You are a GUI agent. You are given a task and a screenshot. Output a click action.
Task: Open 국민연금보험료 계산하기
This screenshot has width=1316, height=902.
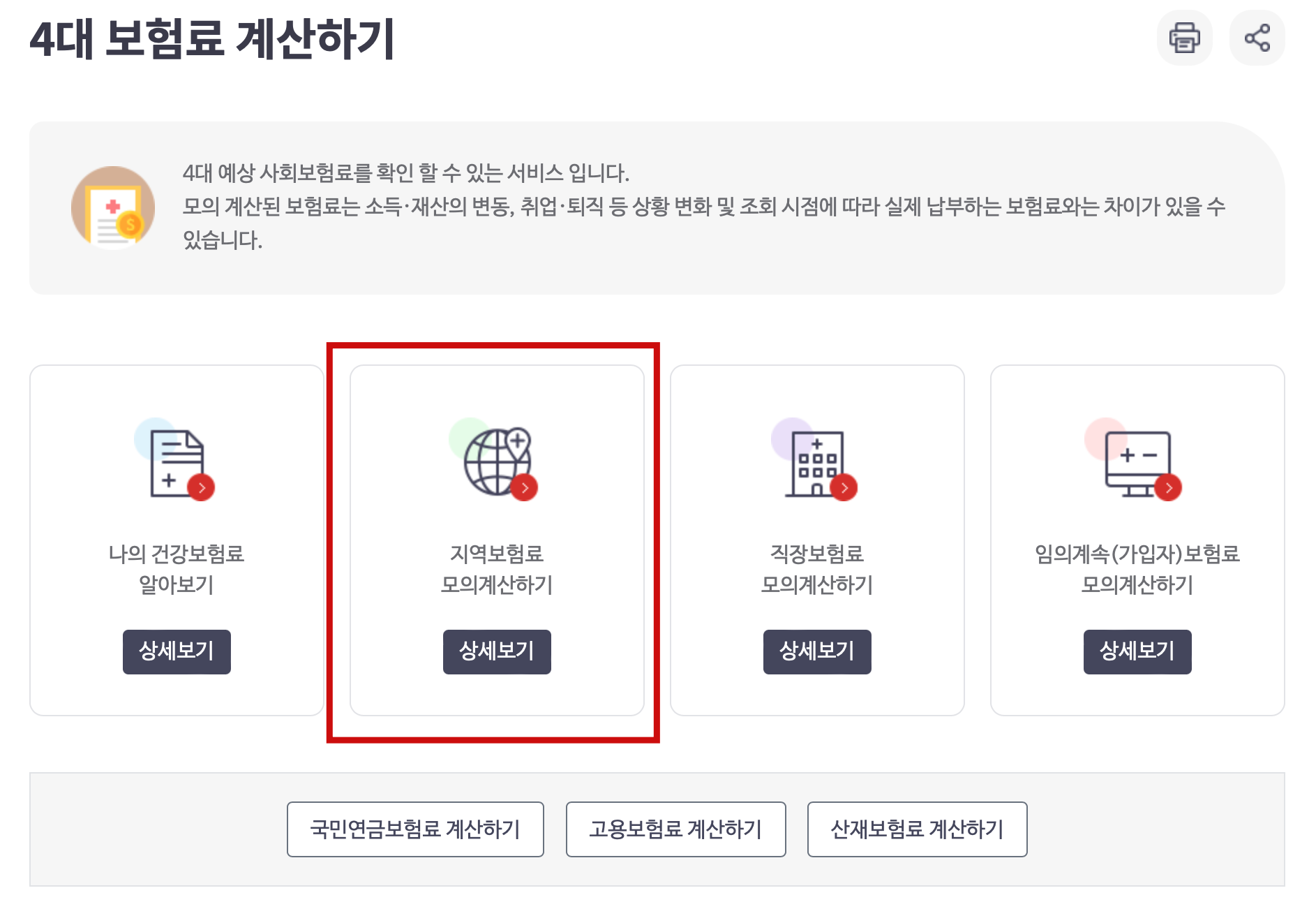tap(415, 829)
